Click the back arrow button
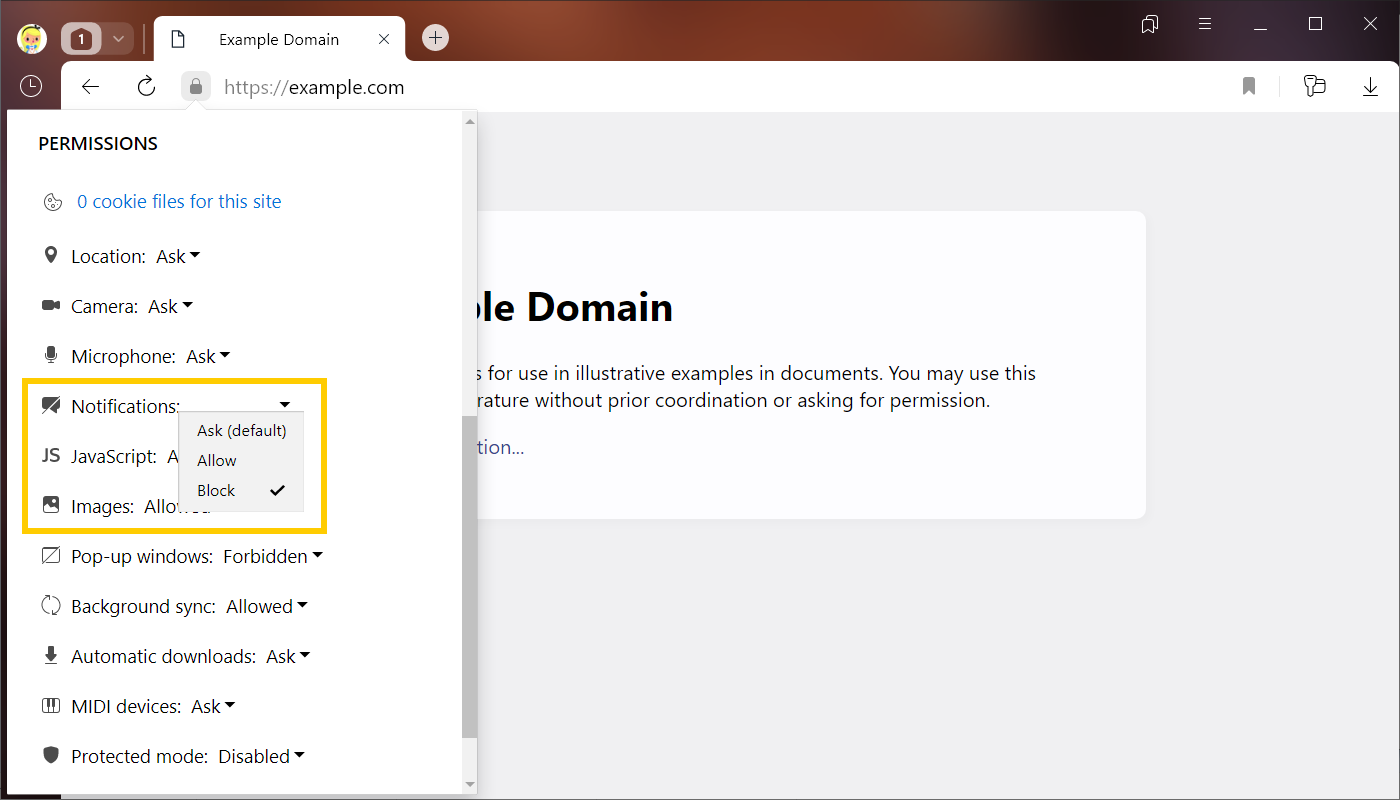This screenshot has height=800, width=1400. click(91, 87)
